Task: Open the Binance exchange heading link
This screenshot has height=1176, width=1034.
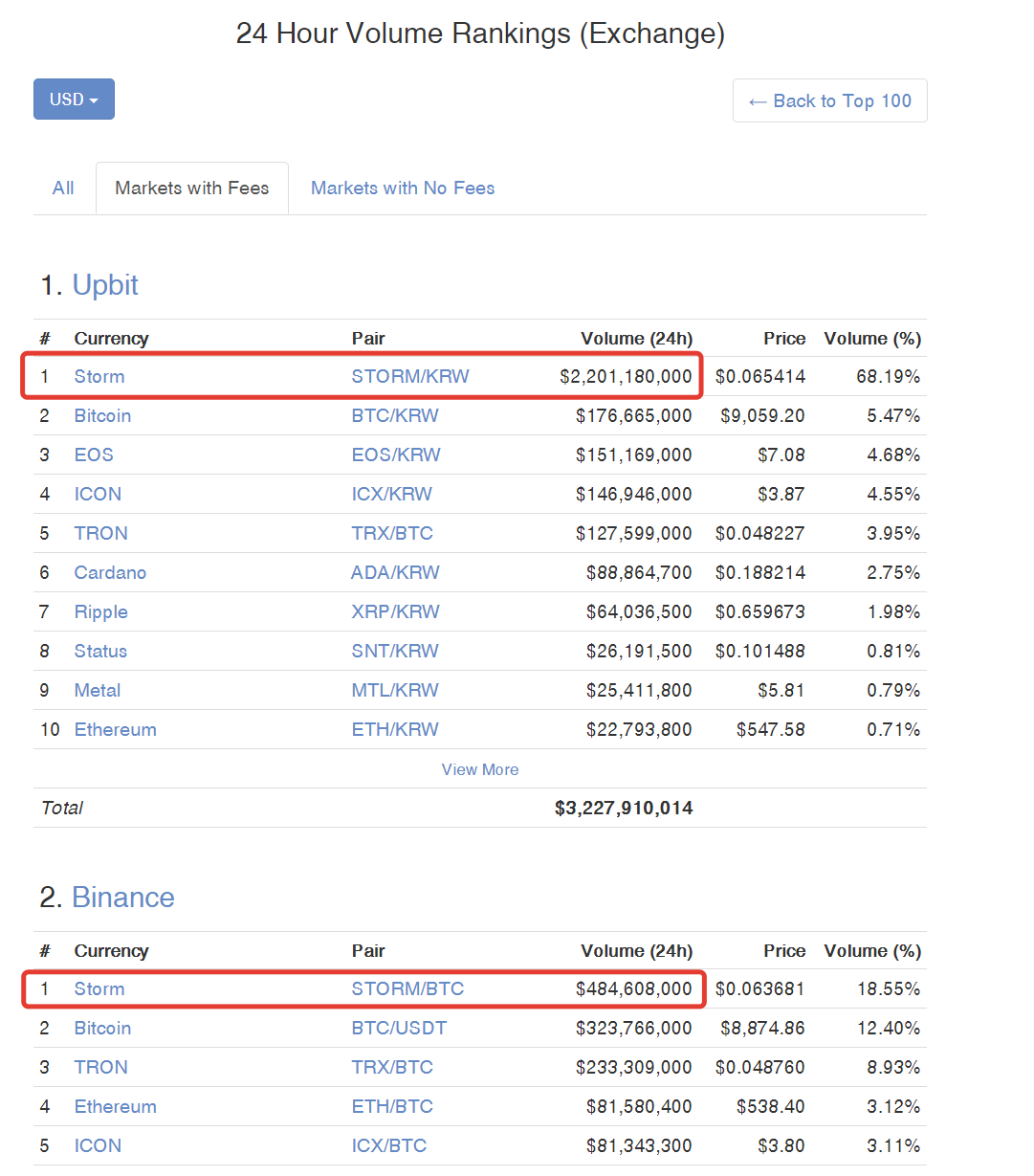Action: [x=123, y=898]
